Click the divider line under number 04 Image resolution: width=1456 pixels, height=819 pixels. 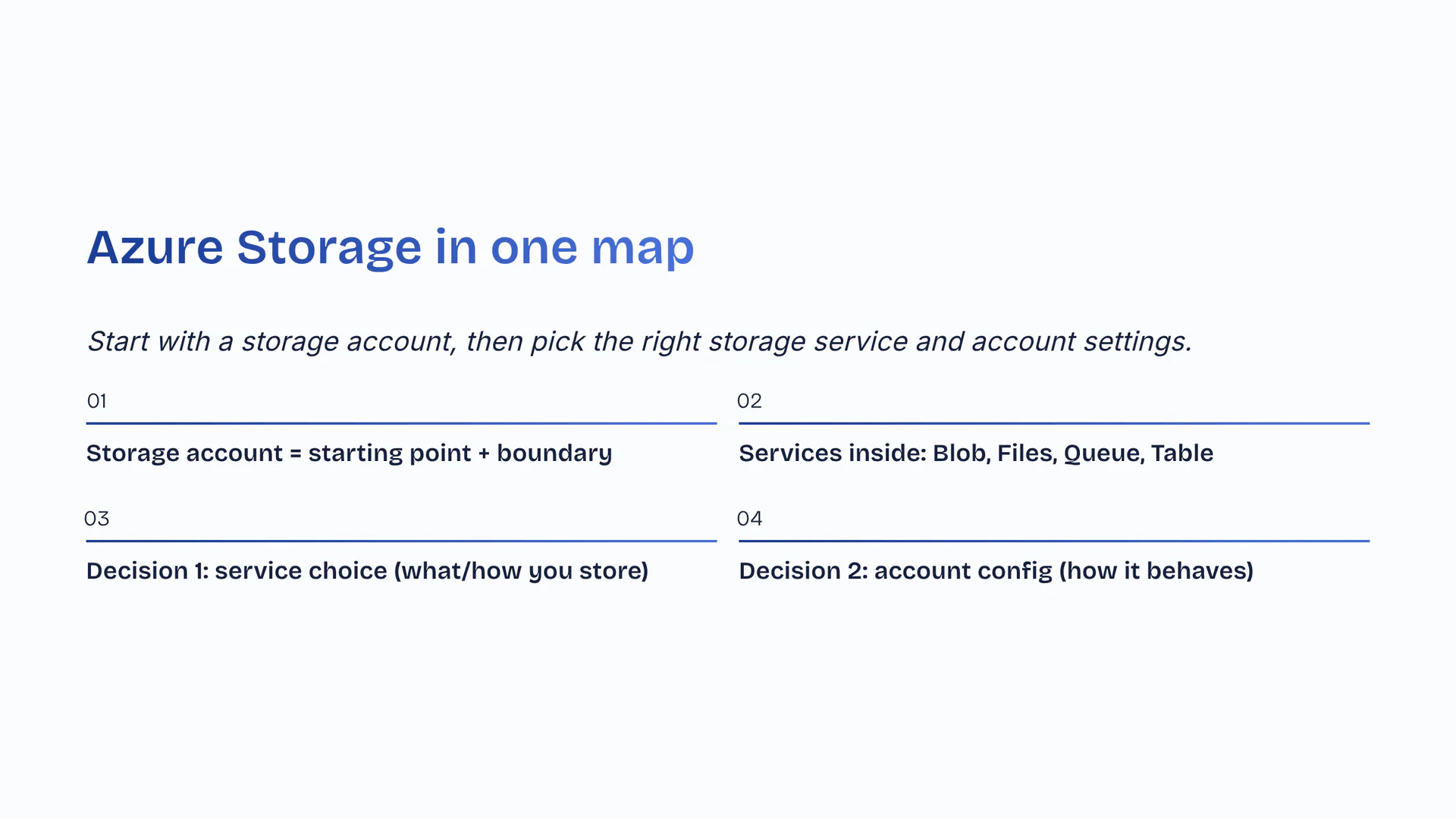pyautogui.click(x=1054, y=541)
